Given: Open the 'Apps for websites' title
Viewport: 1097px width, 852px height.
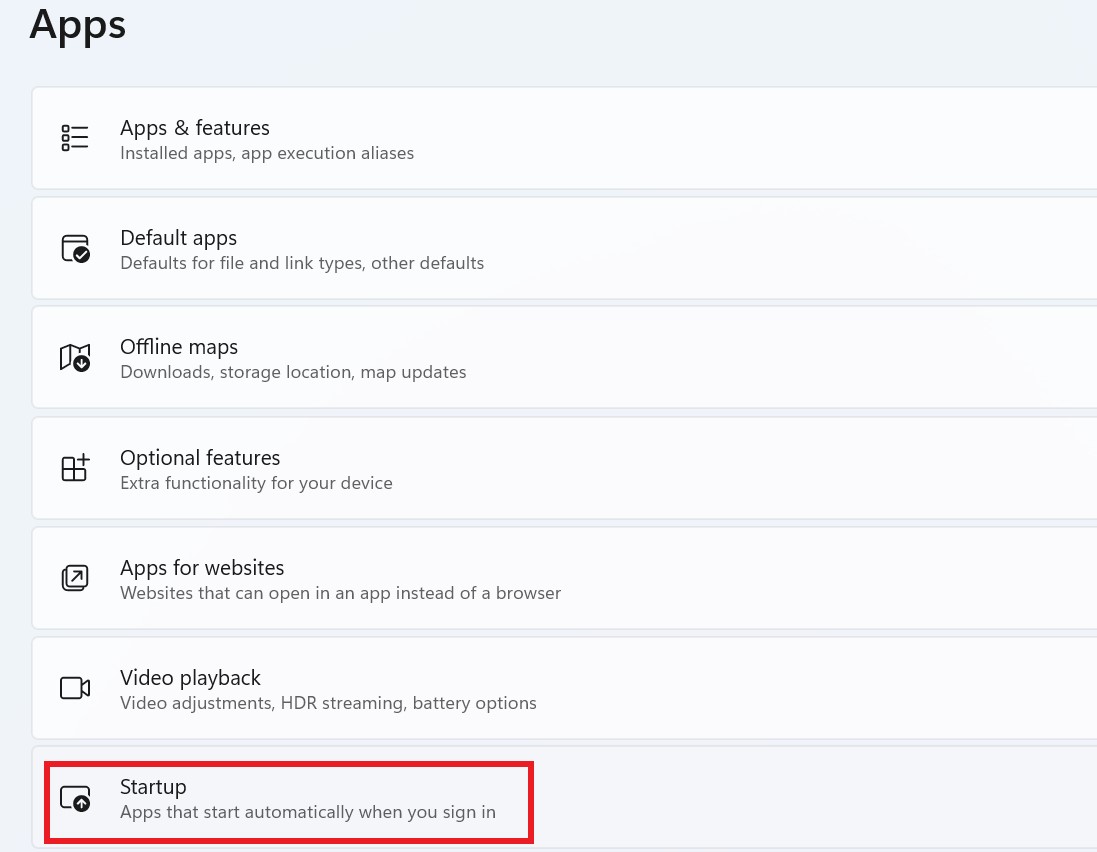Looking at the screenshot, I should [202, 568].
